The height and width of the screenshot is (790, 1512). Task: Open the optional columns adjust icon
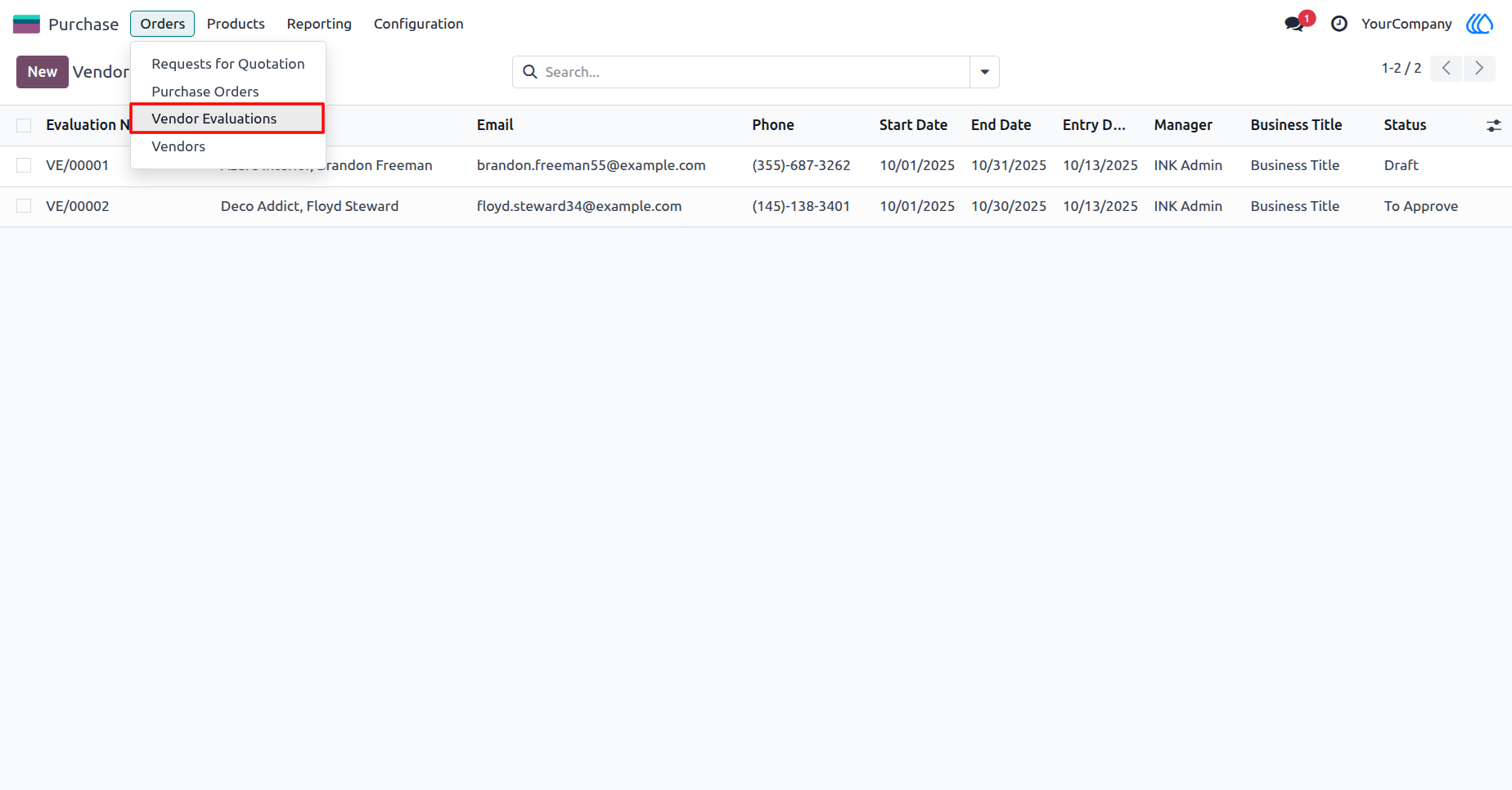(1494, 125)
